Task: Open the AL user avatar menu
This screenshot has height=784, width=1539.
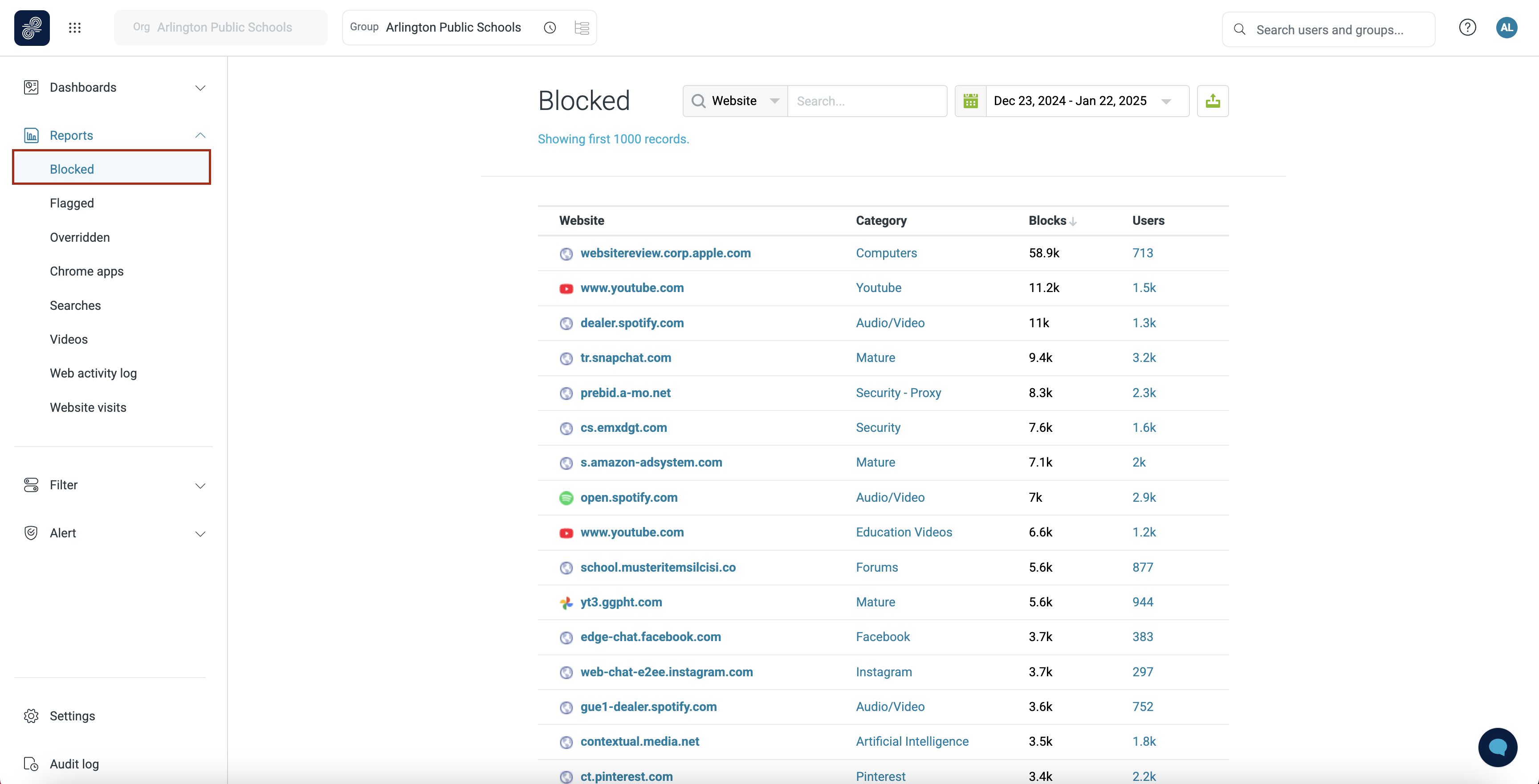Action: 1506,28
